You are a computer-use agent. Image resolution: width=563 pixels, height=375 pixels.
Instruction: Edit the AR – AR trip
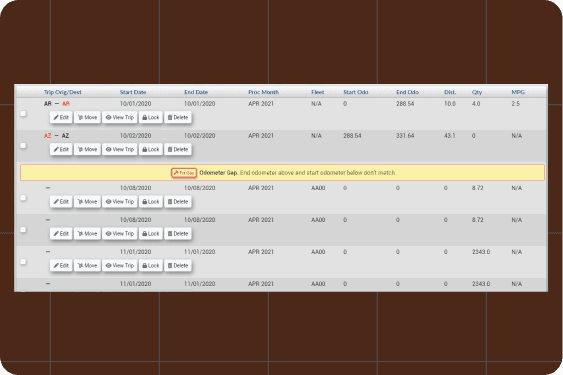(x=61, y=117)
